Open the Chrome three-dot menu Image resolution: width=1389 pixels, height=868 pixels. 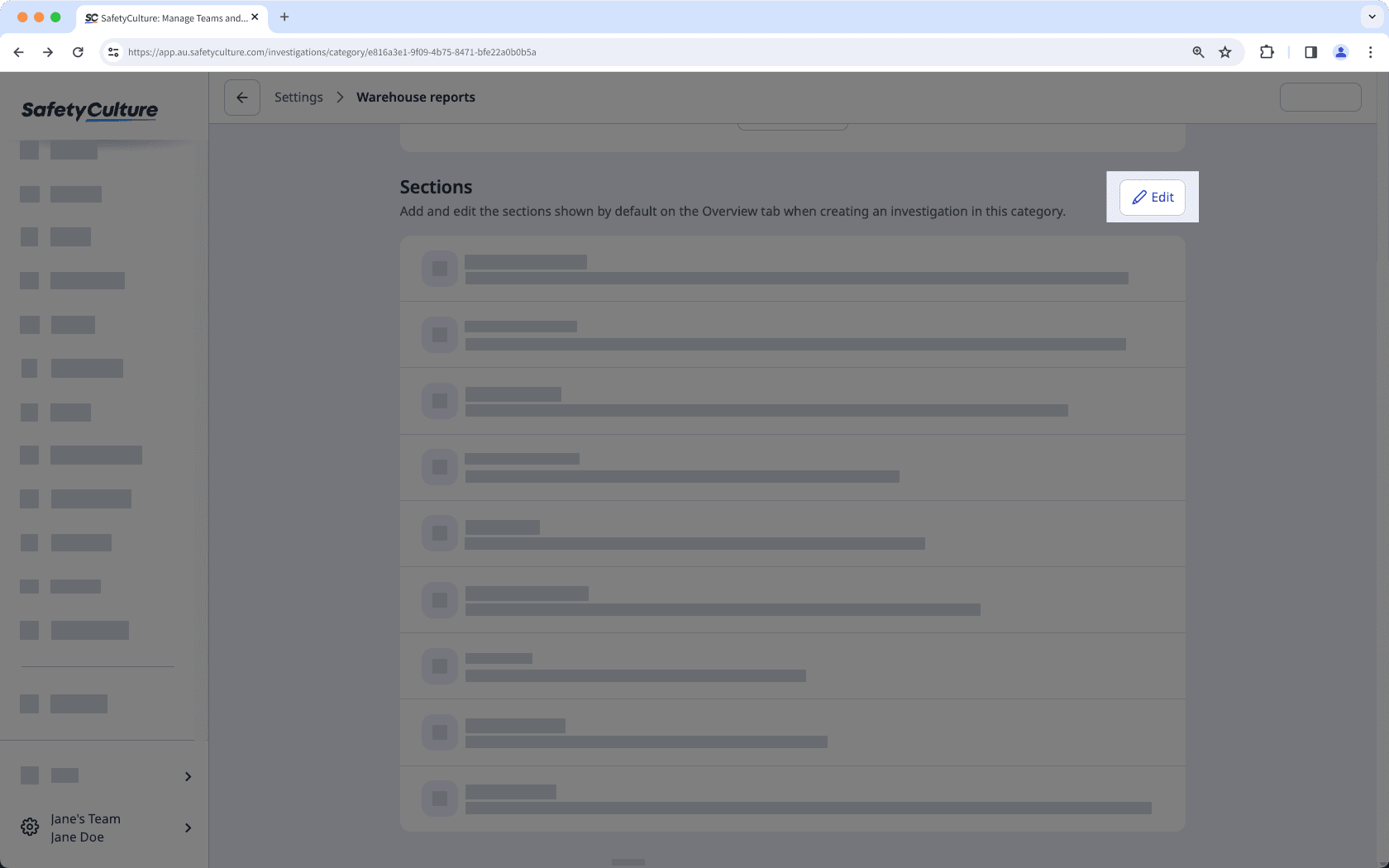1371,51
